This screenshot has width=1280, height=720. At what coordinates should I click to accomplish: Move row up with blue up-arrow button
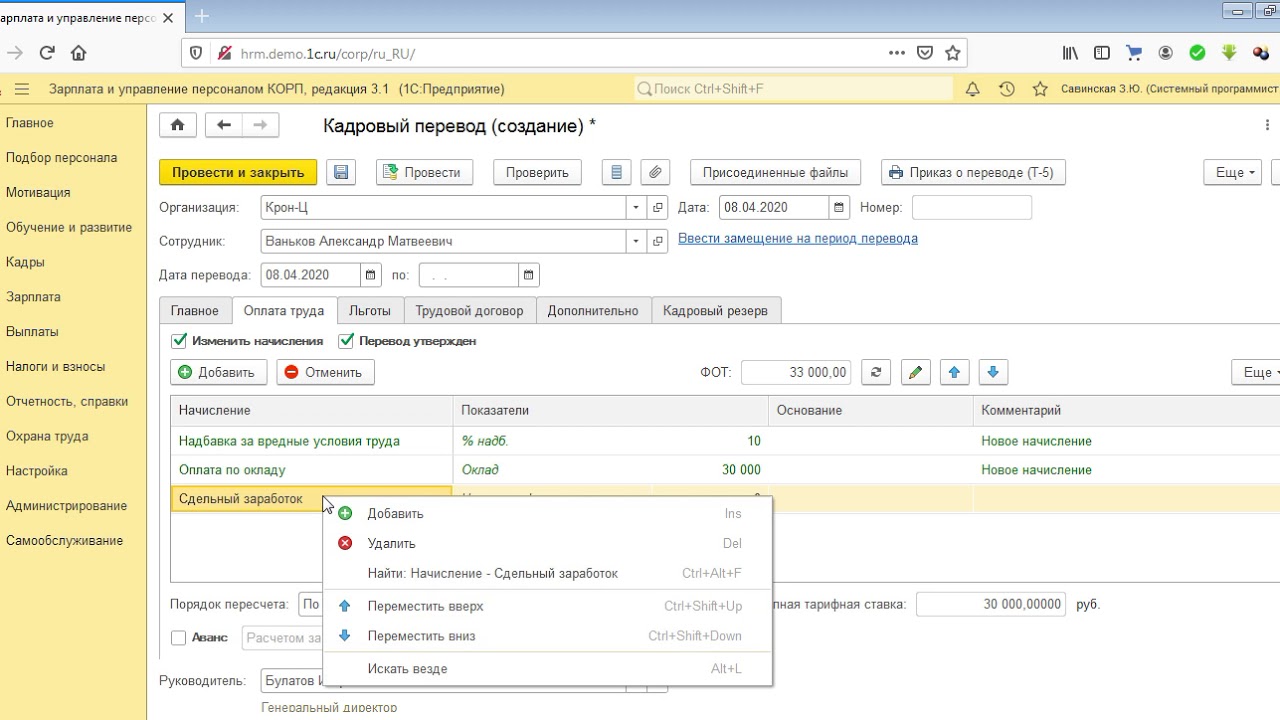pos(954,372)
